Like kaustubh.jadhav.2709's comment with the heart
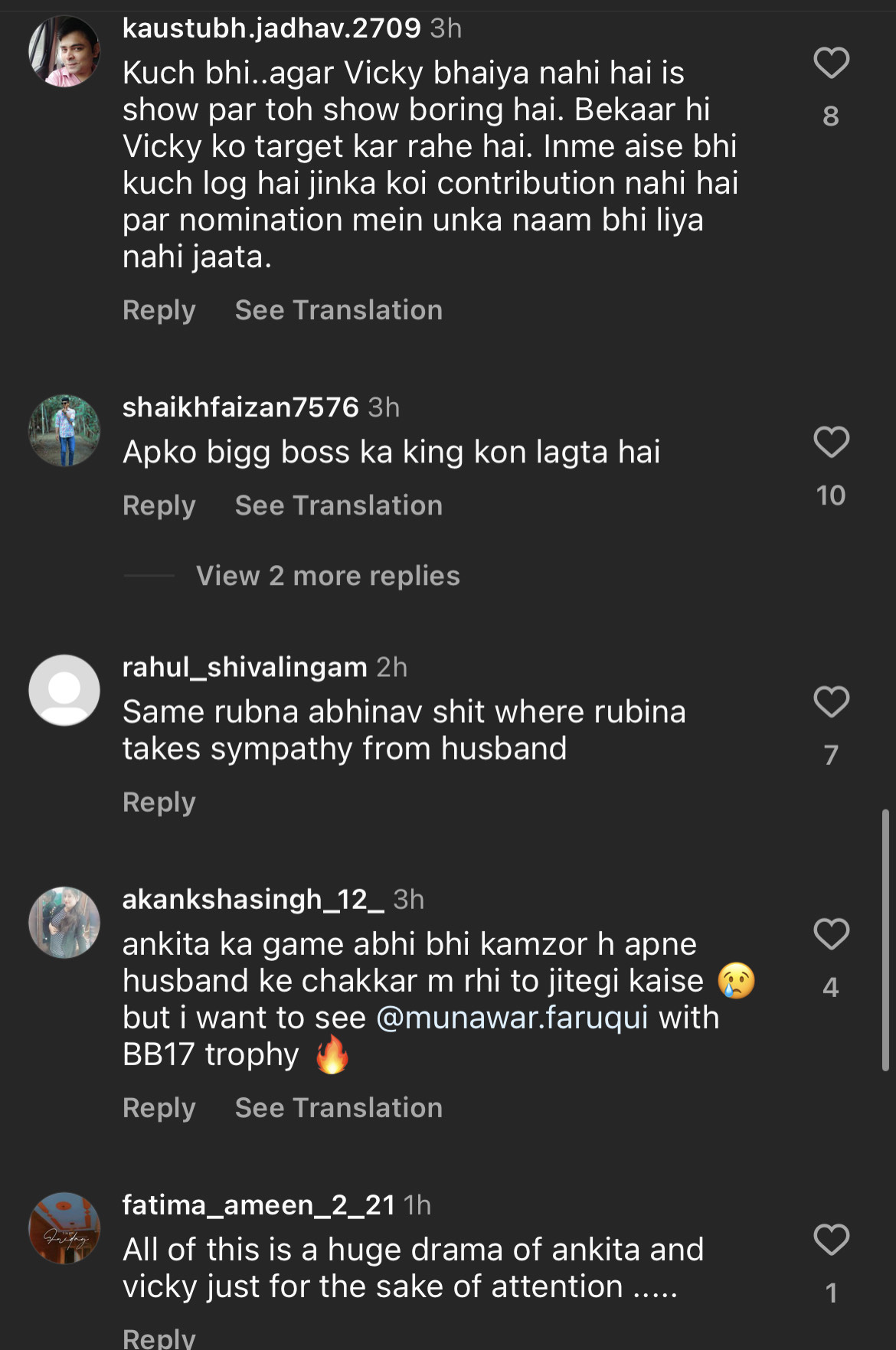The width and height of the screenshot is (896, 1350). [x=831, y=64]
